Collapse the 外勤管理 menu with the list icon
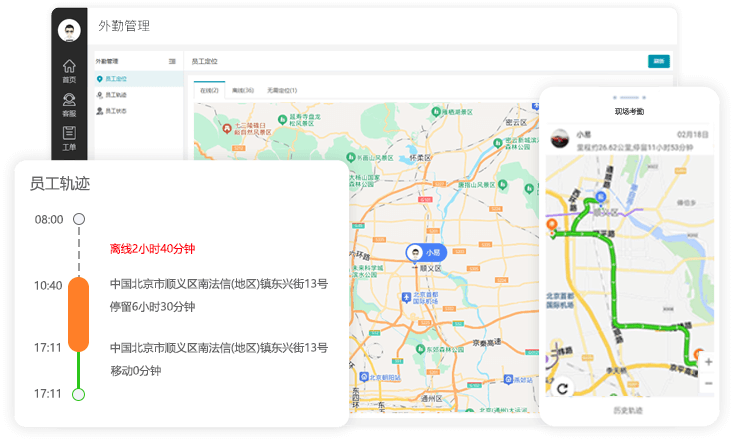Viewport: 734px width, 442px height. (172, 61)
